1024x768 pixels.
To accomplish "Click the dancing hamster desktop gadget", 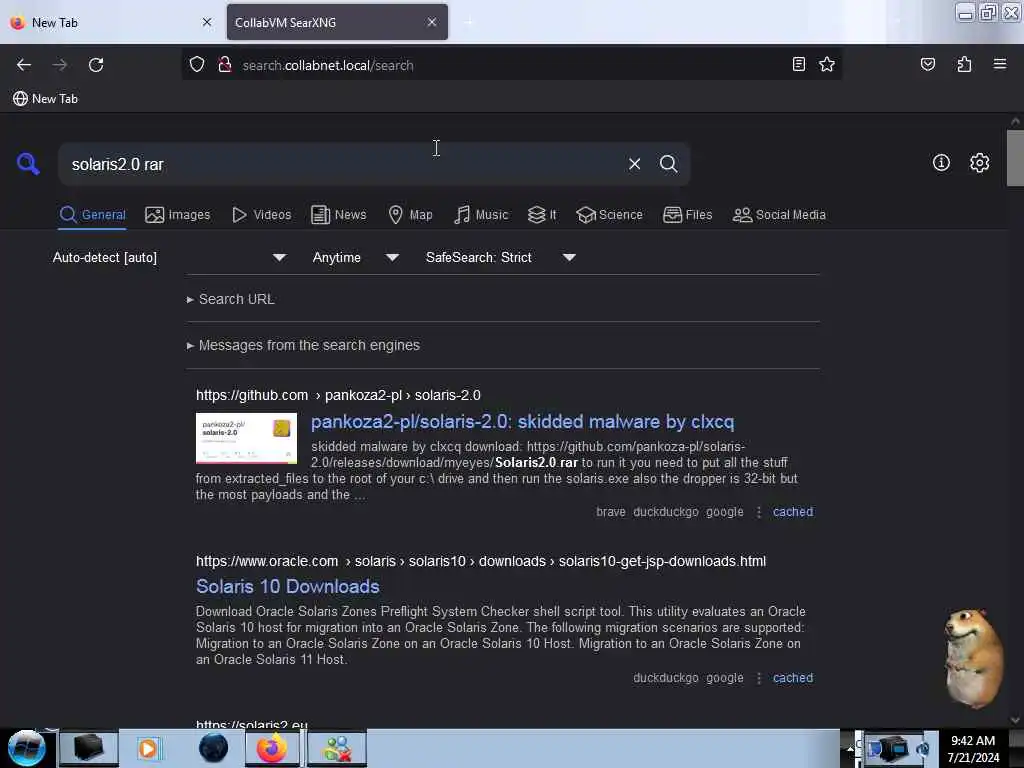I will coord(973,658).
